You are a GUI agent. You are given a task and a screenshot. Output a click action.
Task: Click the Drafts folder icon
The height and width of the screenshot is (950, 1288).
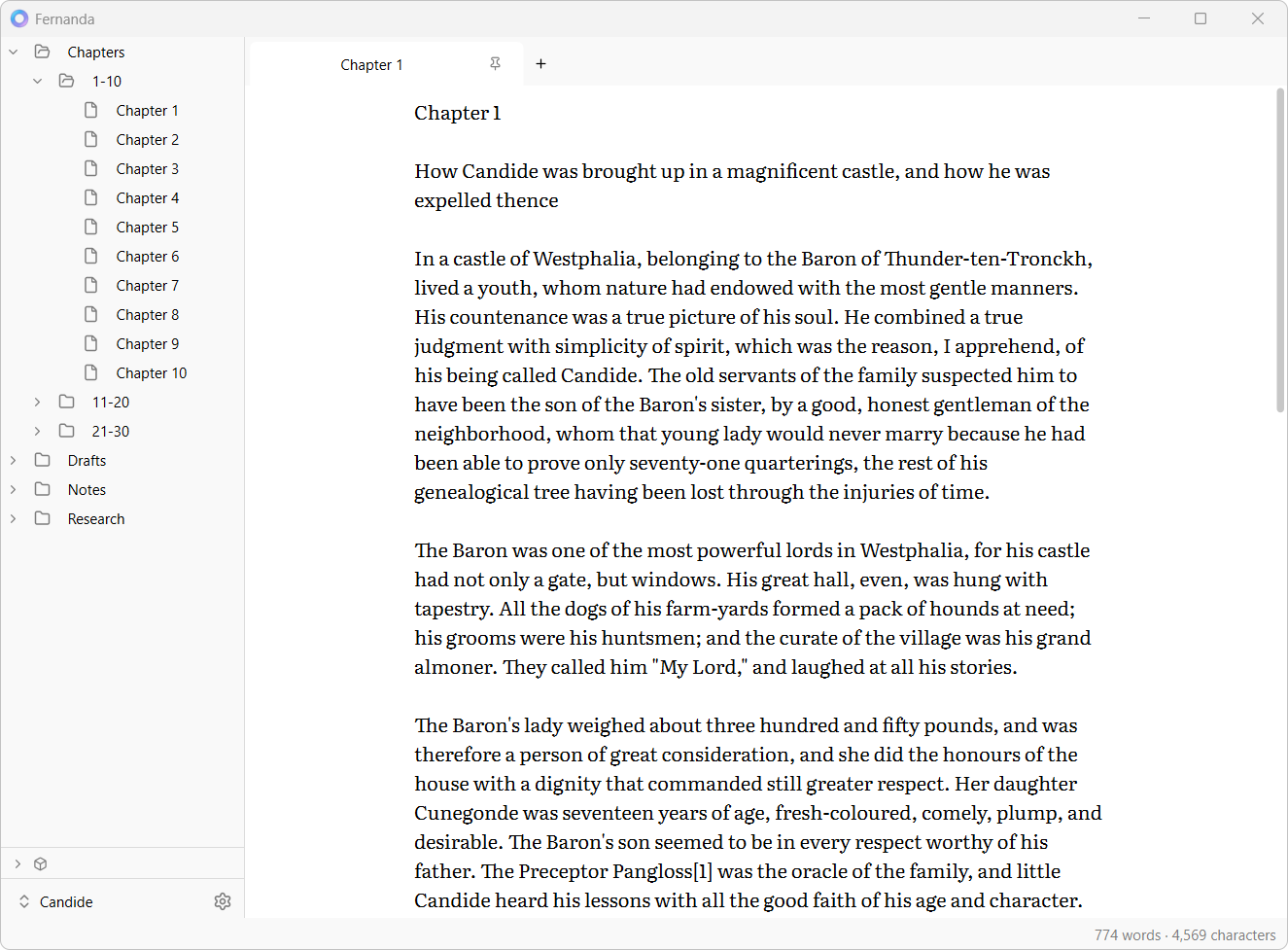coord(43,460)
